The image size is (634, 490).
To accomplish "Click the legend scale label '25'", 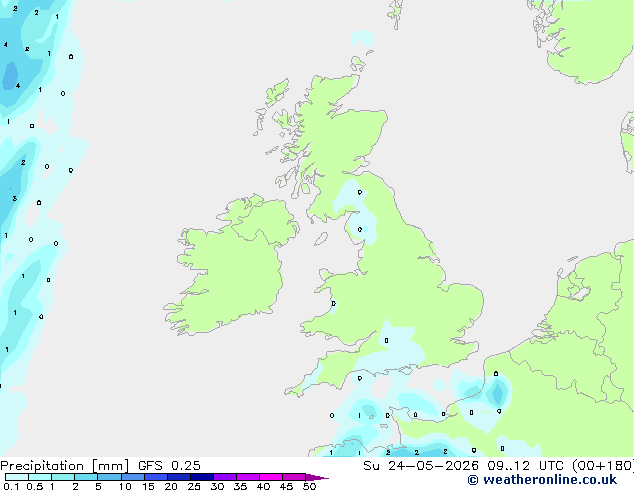I will coord(194,486).
